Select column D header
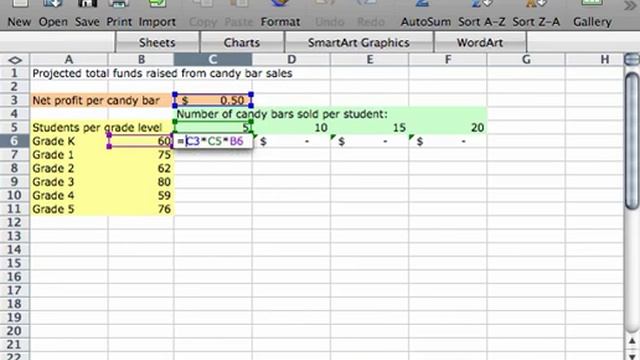 291,60
